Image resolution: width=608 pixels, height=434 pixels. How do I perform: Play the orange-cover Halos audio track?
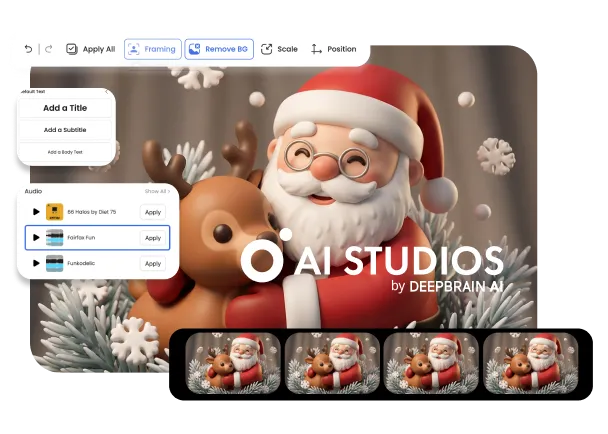click(x=36, y=212)
